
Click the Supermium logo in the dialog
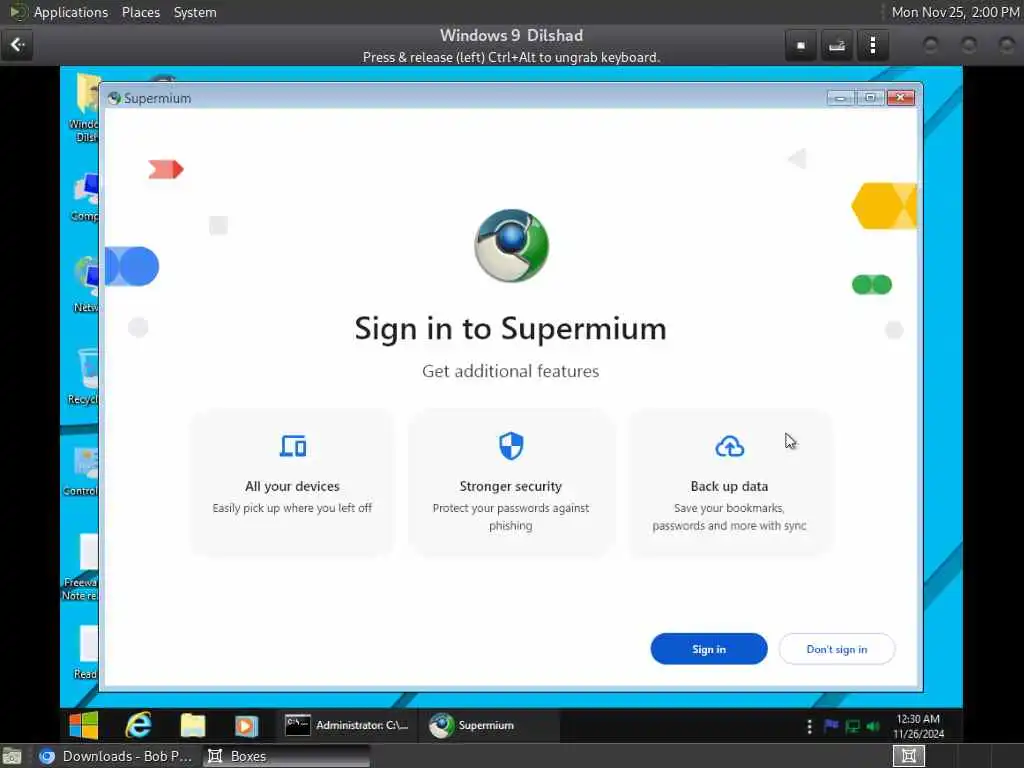(511, 246)
